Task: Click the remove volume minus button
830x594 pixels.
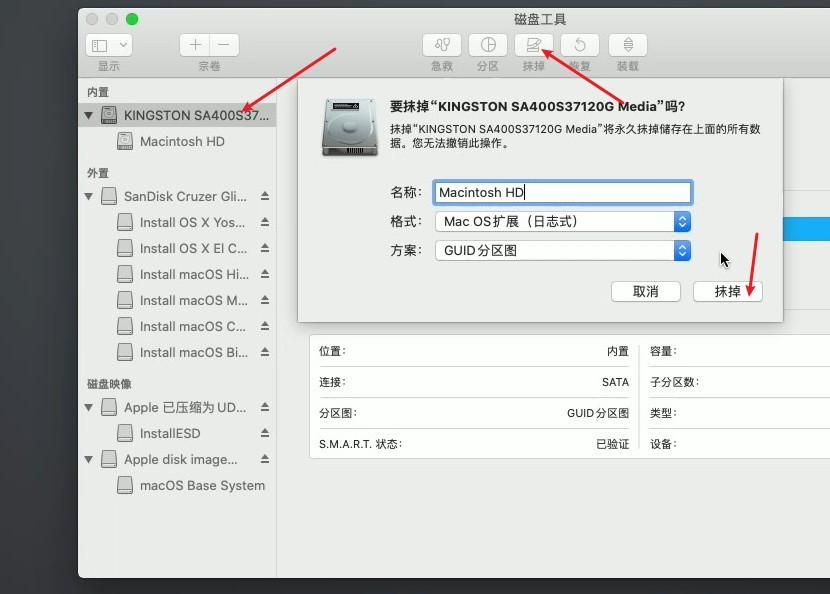Action: (x=224, y=45)
